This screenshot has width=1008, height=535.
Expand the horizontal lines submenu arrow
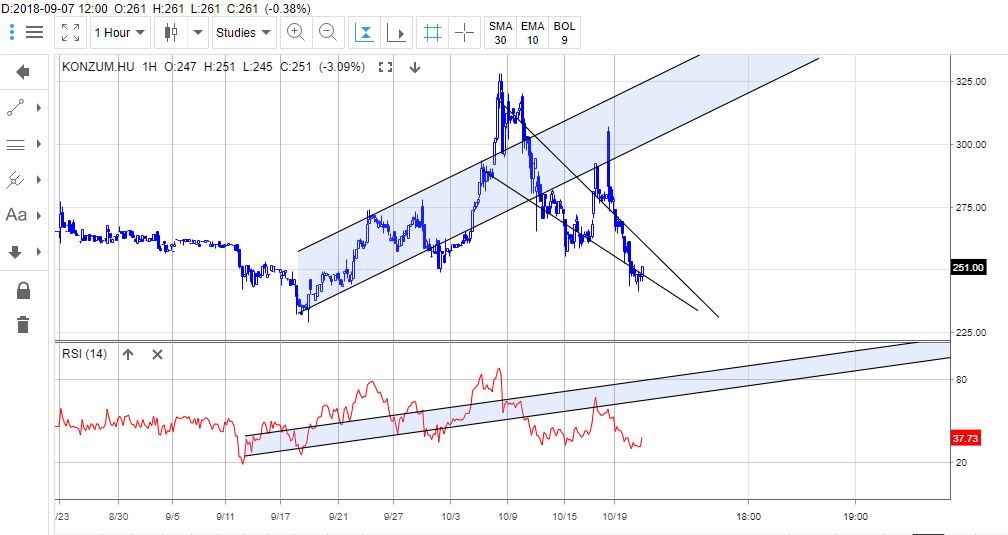pyautogui.click(x=39, y=144)
